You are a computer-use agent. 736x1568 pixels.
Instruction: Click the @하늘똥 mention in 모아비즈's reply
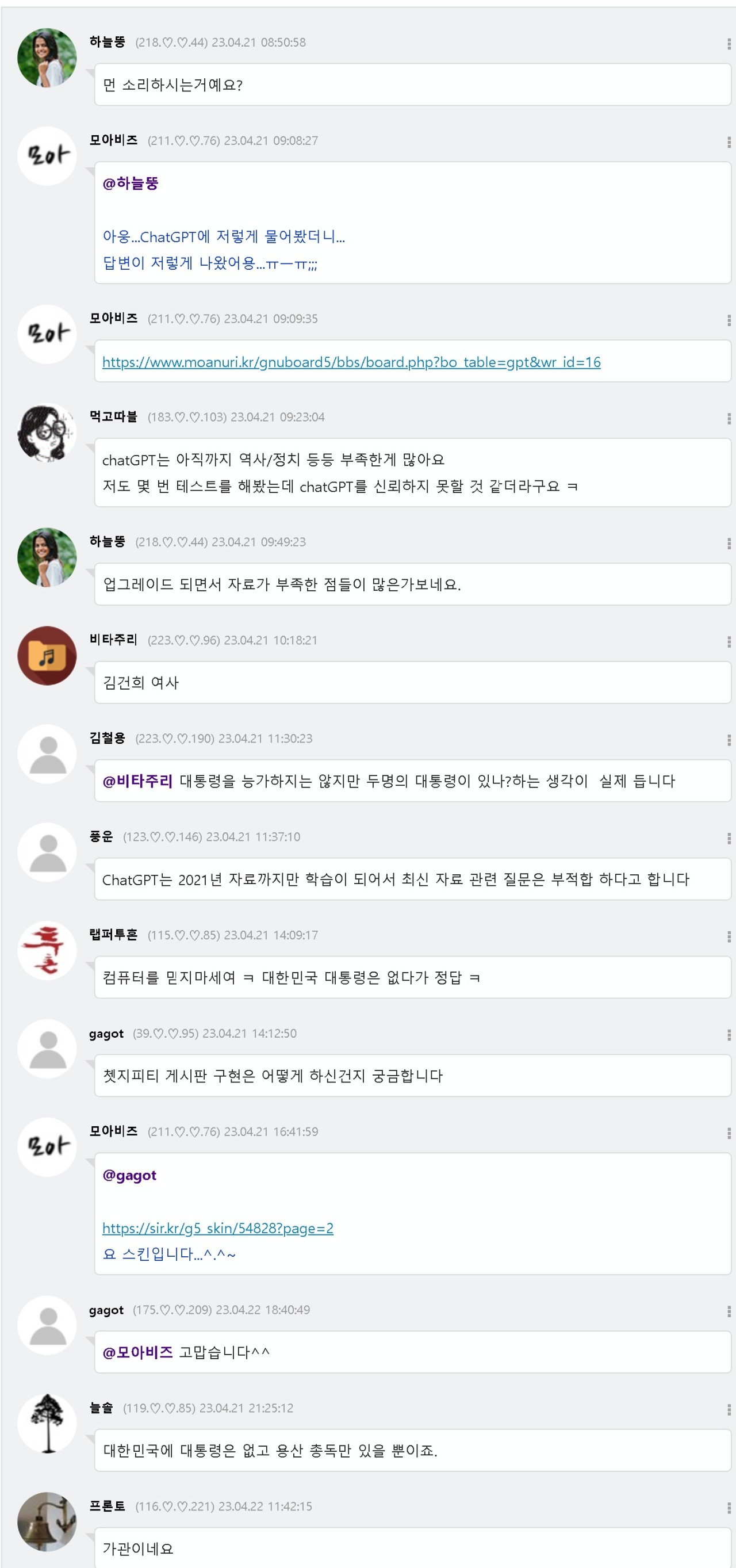[130, 183]
